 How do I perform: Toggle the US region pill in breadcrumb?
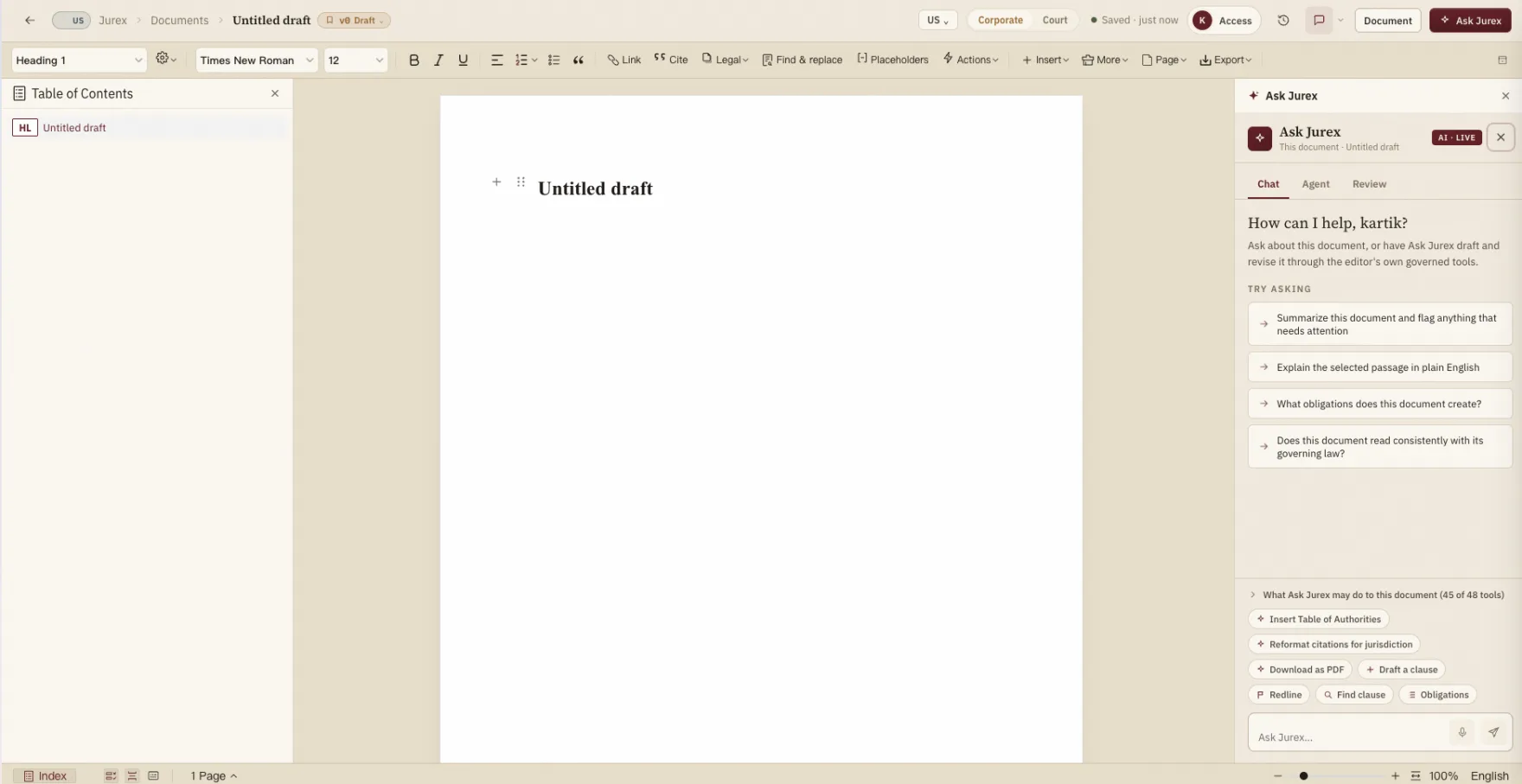click(71, 20)
